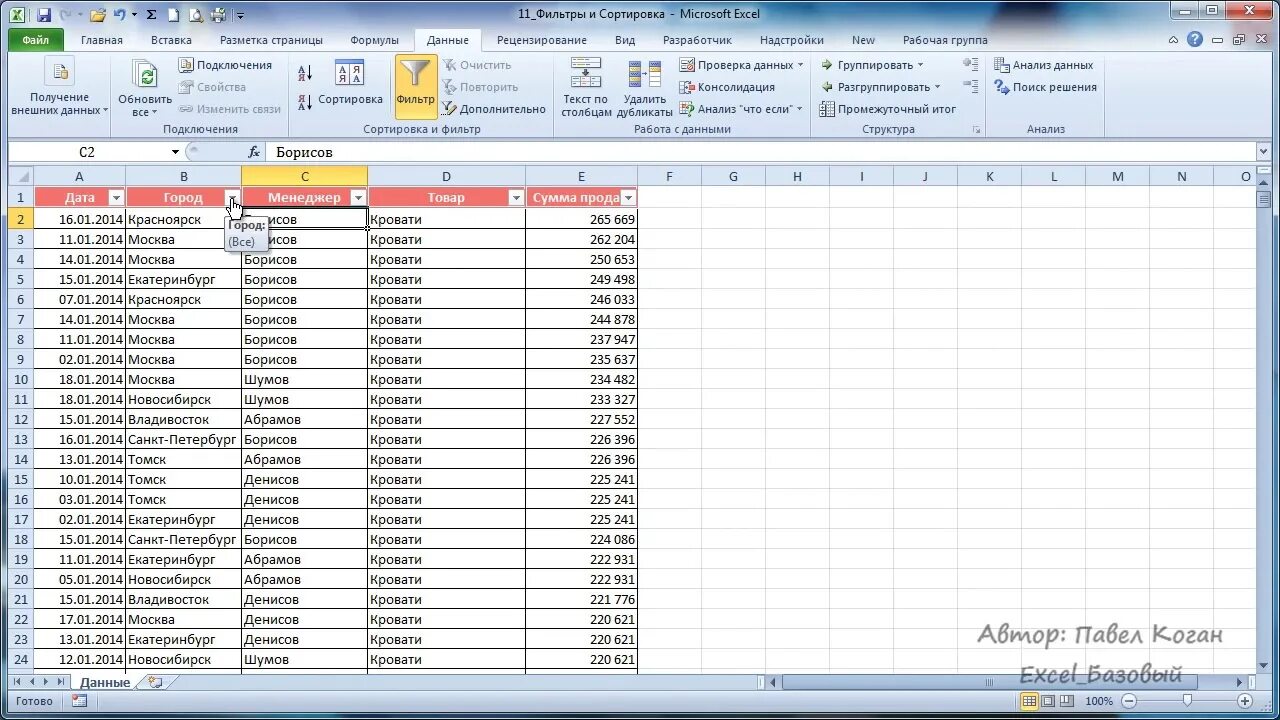Sort descending Я to А icon
The height and width of the screenshot is (720, 1280).
306,102
